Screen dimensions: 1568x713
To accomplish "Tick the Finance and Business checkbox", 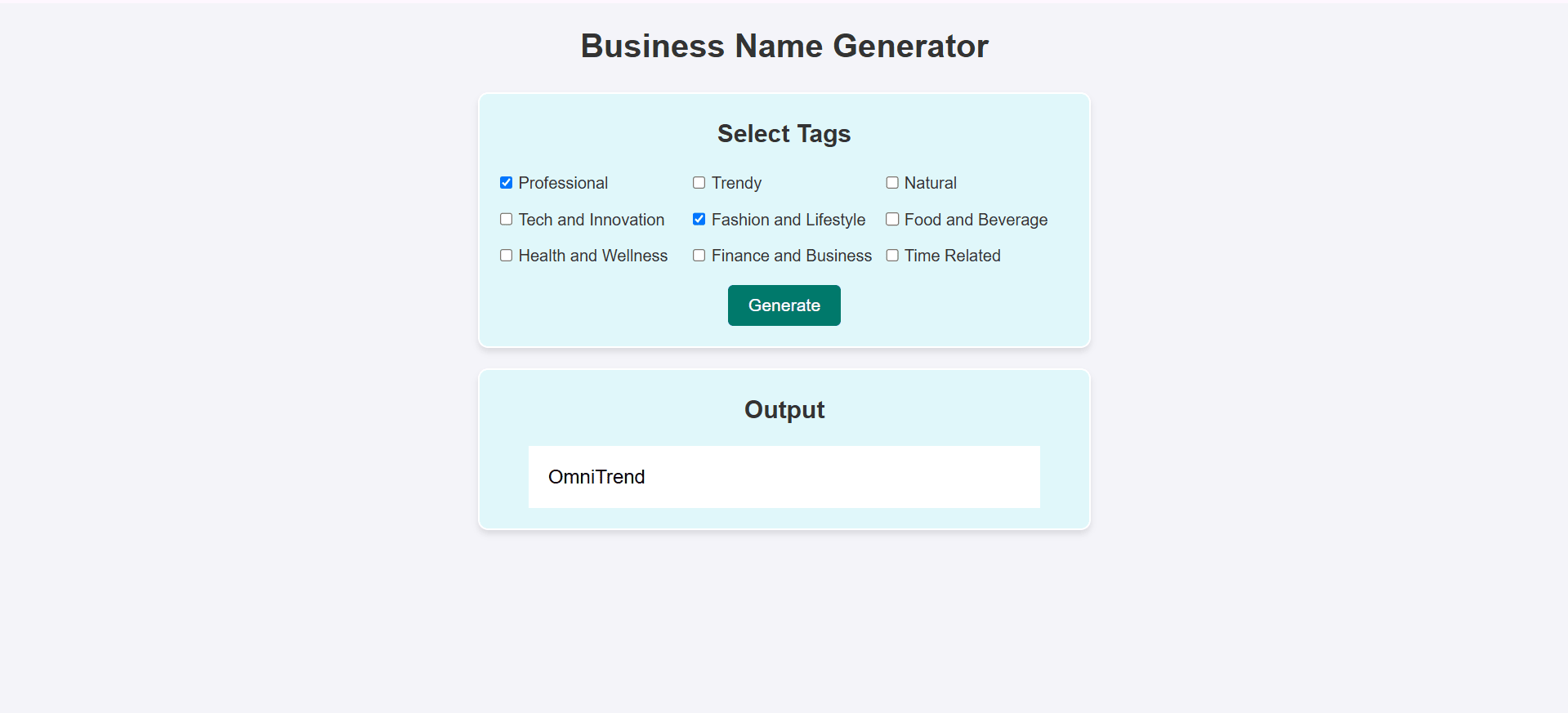I will (699, 256).
